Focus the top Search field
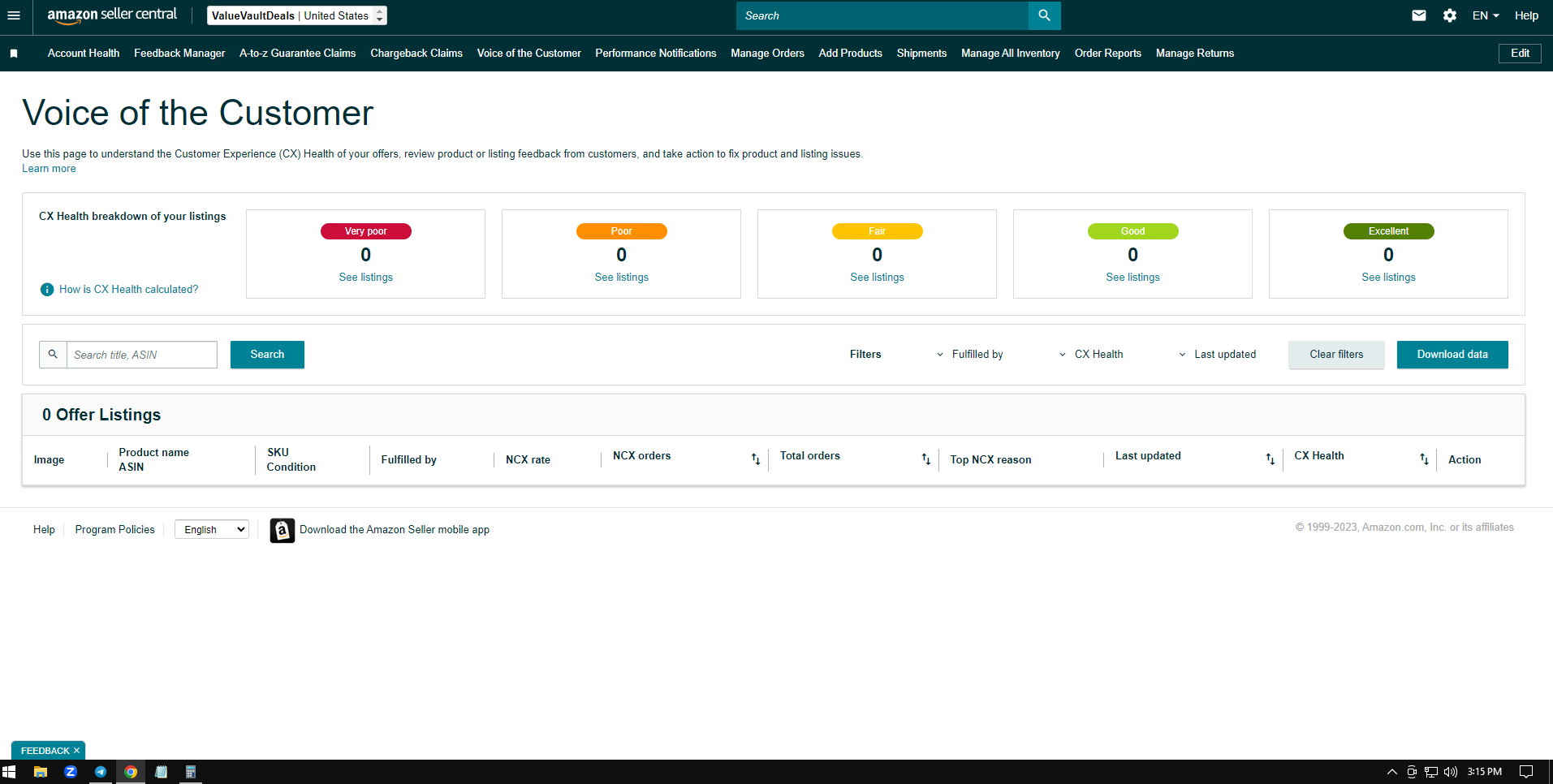Viewport: 1553px width, 784px height. click(882, 15)
